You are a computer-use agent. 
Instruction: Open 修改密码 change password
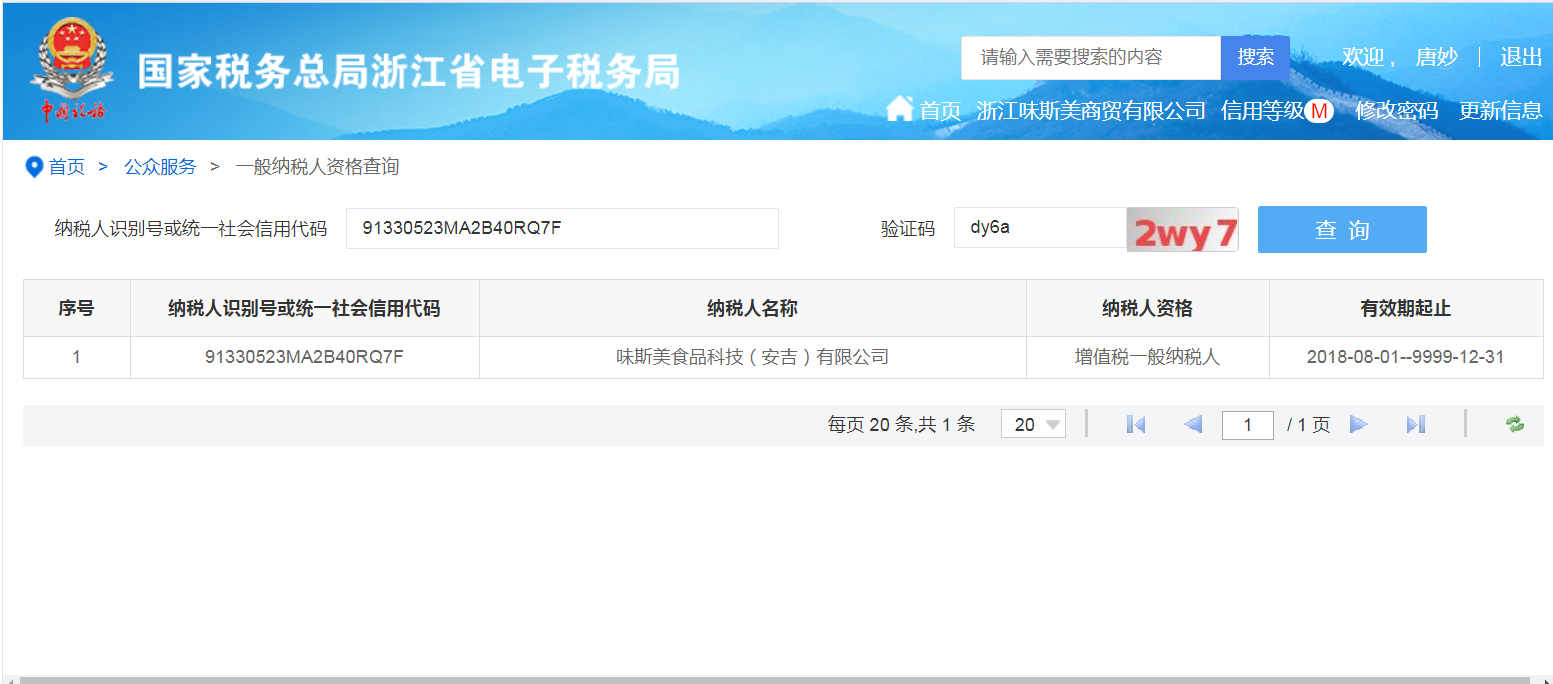[1396, 111]
